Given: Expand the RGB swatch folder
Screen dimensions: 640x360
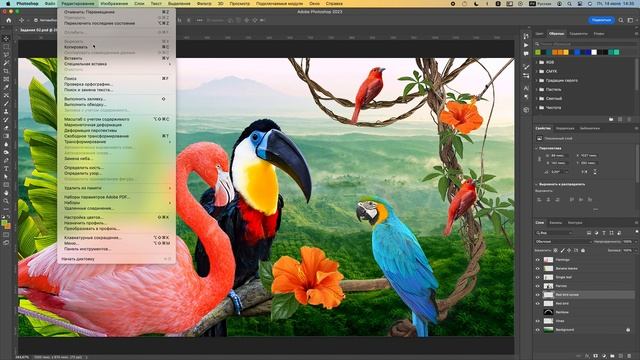Looking at the screenshot, I should point(537,62).
